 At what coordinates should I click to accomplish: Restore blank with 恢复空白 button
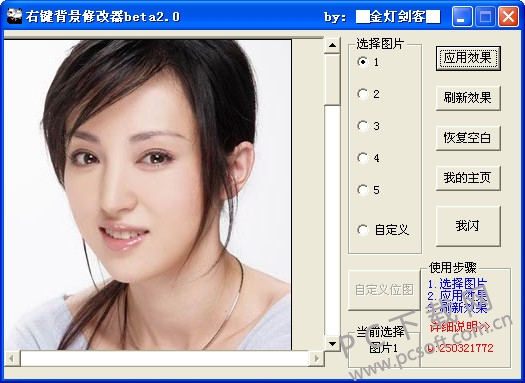click(468, 138)
